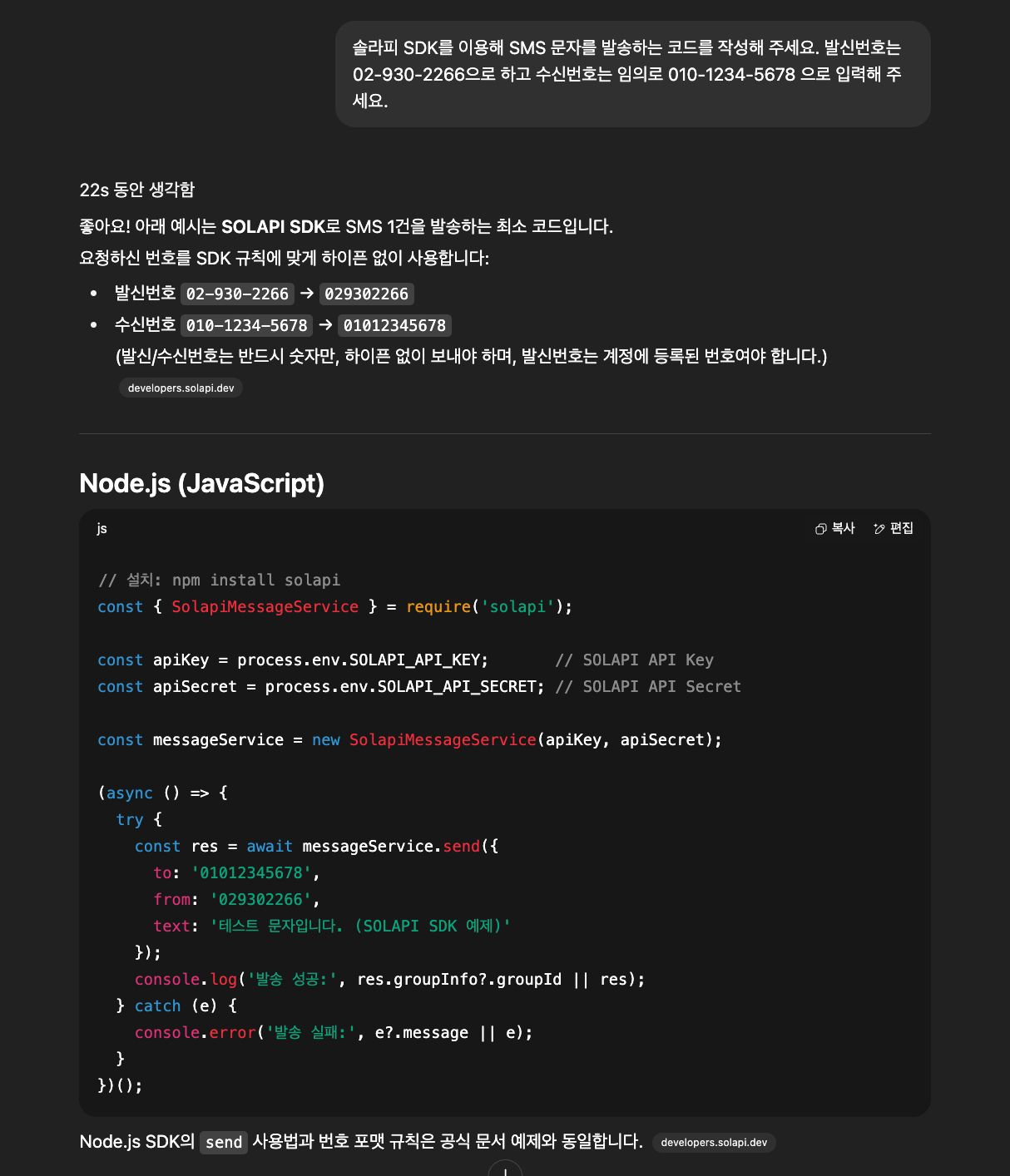Viewport: 1010px width, 1176px height.
Task: Open the code editor with 편집
Action: (x=894, y=528)
